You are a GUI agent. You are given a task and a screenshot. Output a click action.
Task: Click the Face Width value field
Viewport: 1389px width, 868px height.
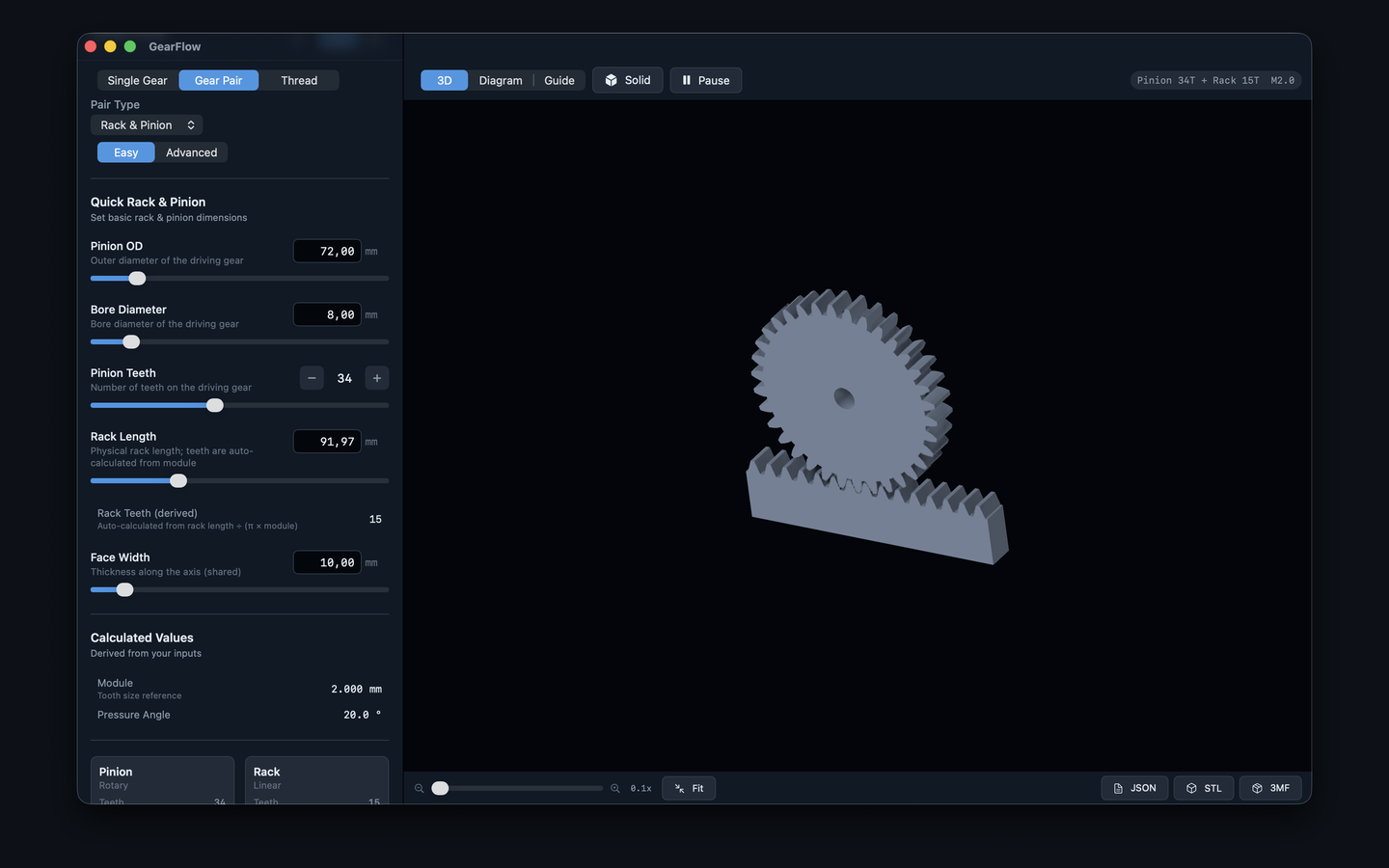point(327,562)
